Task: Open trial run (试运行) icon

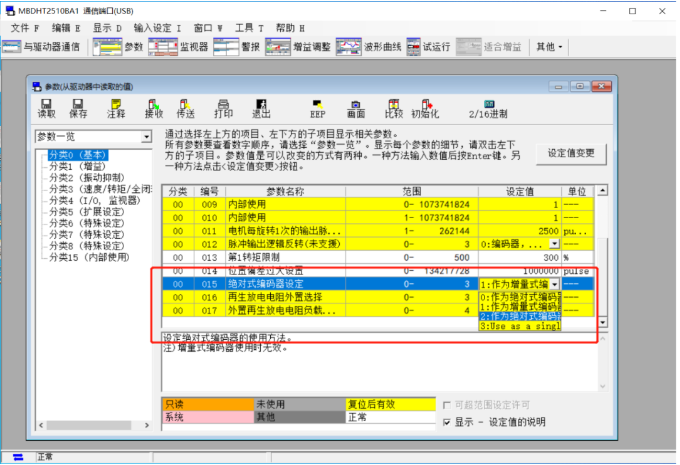Action: 413,47
